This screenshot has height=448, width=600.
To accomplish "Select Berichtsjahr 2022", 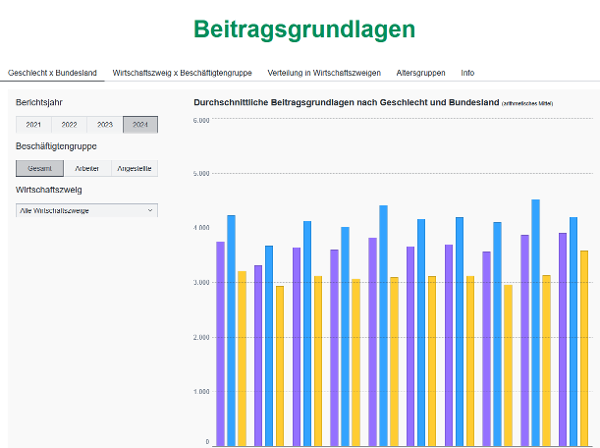I will tap(69, 125).
